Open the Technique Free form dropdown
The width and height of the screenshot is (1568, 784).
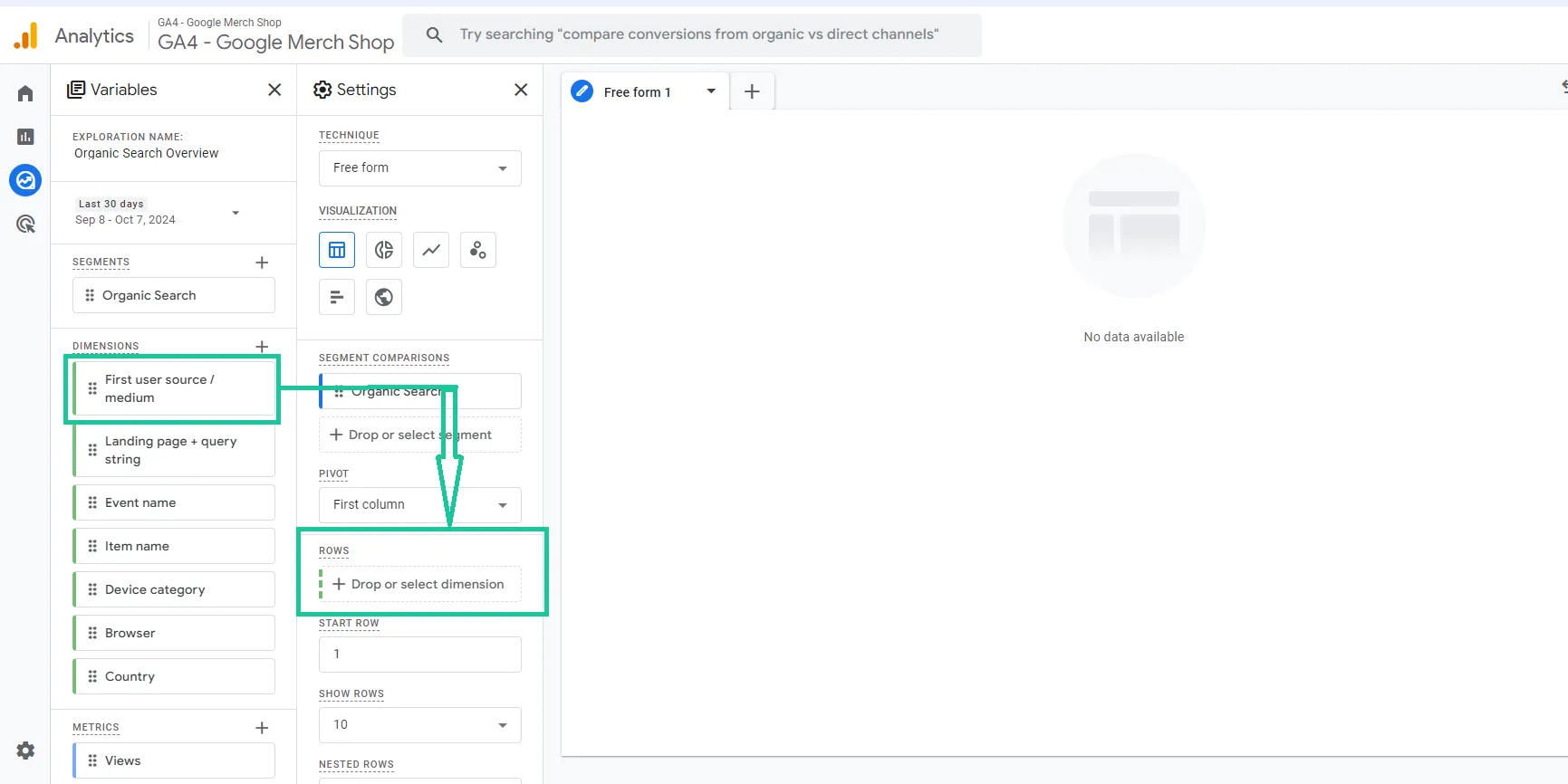point(420,168)
